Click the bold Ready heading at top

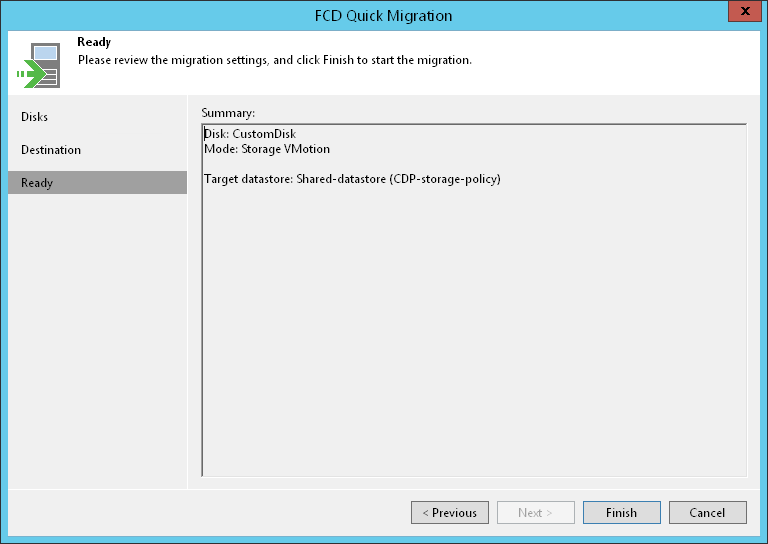(x=94, y=43)
